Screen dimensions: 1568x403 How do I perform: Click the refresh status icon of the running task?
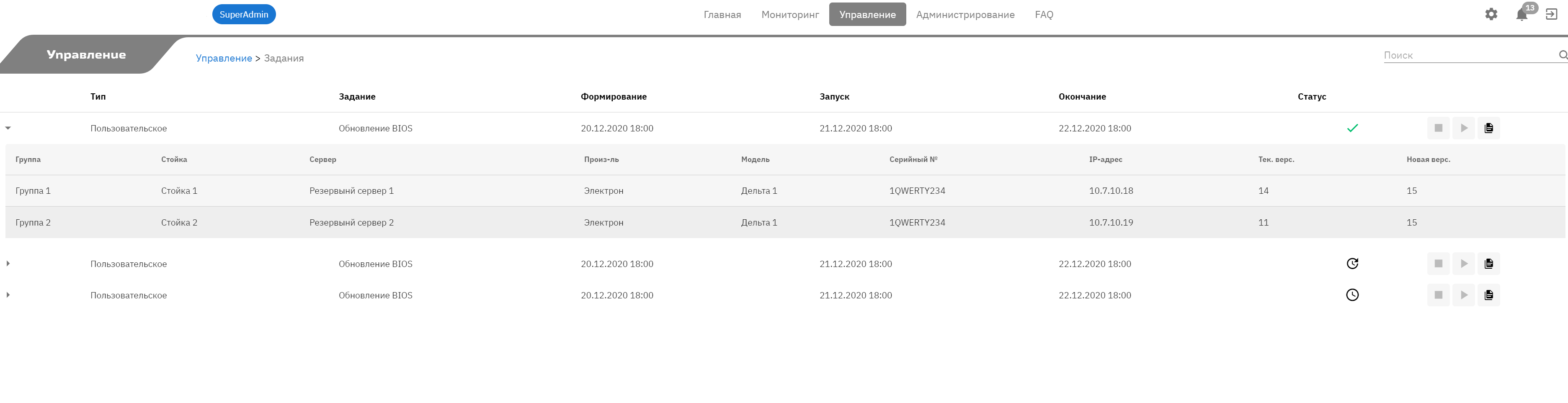click(x=1353, y=263)
